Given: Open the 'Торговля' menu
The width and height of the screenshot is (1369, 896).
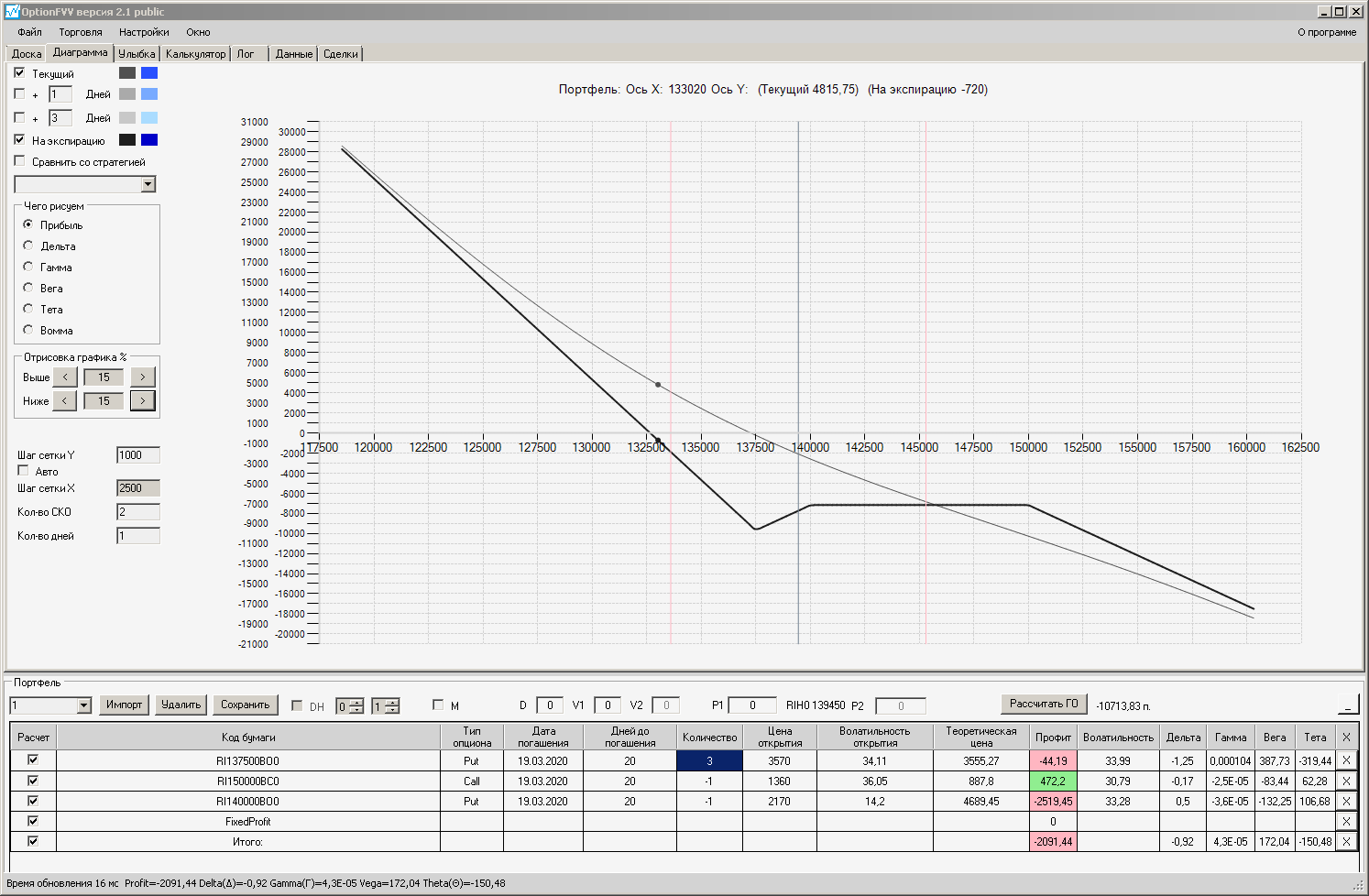Looking at the screenshot, I should click(x=81, y=32).
